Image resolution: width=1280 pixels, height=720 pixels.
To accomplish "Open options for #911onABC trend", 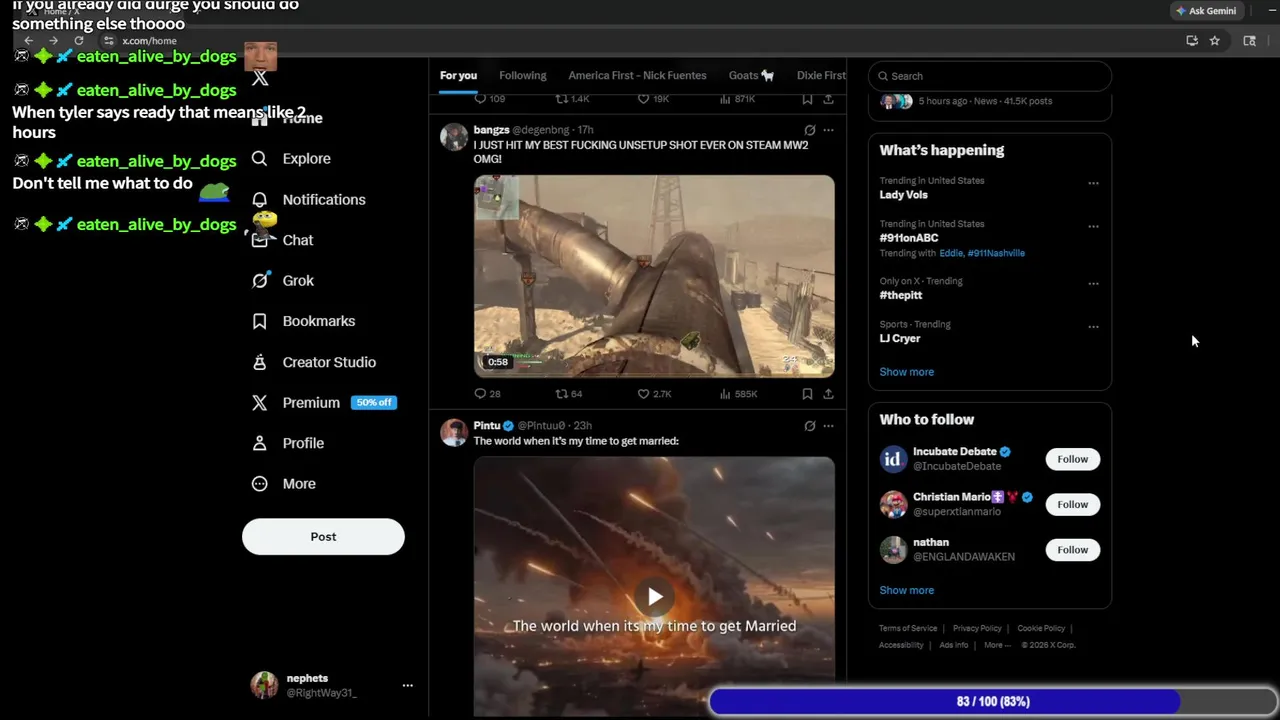I will 1093,226.
